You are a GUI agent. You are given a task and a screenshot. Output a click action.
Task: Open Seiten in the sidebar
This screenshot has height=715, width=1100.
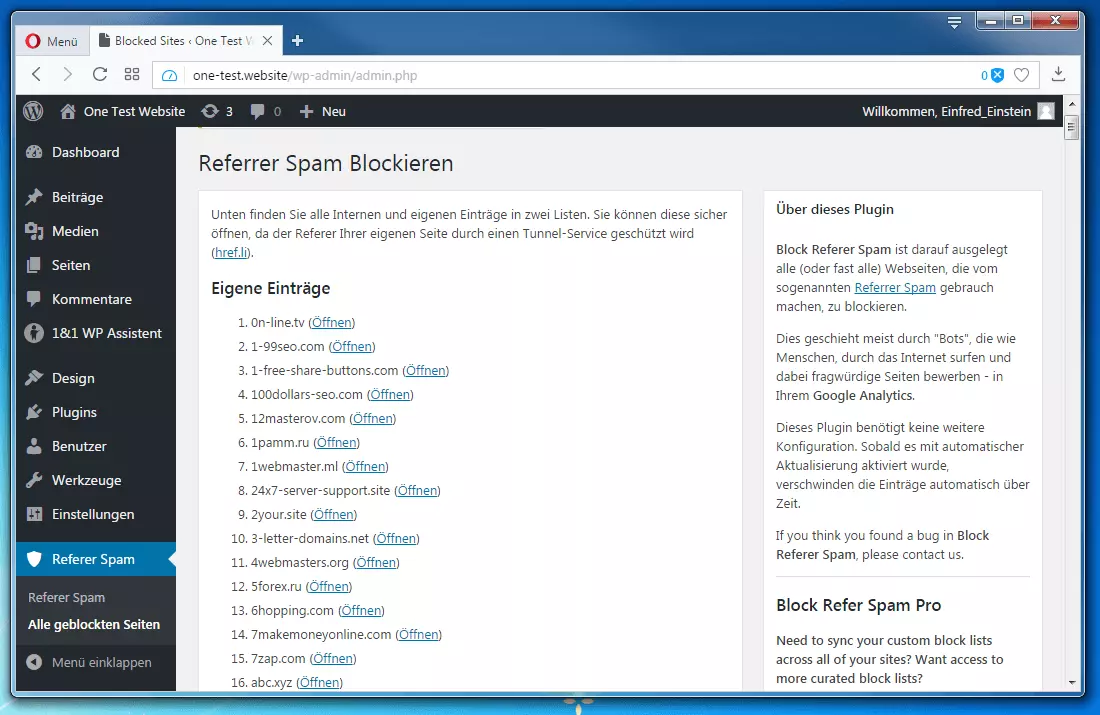point(96,265)
